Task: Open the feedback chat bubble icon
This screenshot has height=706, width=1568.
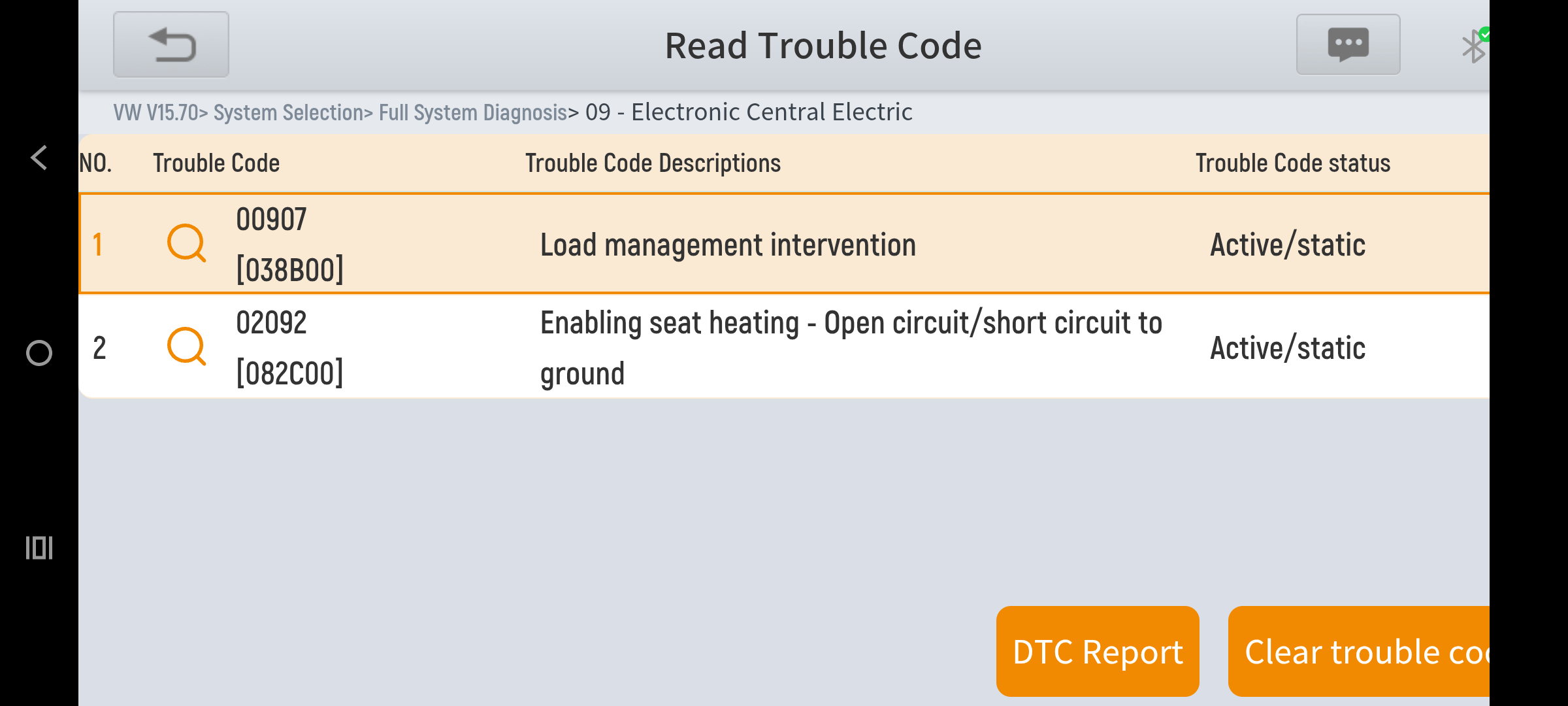Action: (1348, 44)
